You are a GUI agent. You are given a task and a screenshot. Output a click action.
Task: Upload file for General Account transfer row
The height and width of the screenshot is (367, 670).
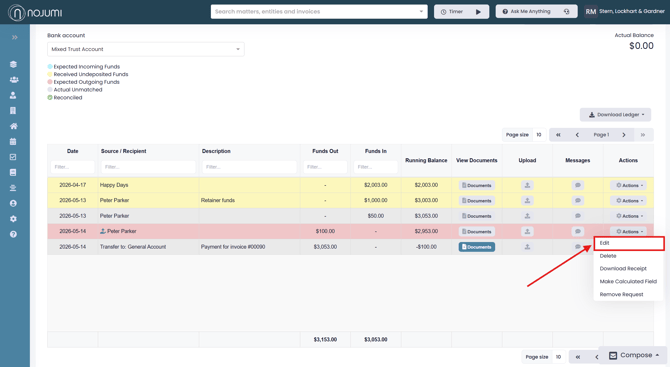click(x=527, y=247)
